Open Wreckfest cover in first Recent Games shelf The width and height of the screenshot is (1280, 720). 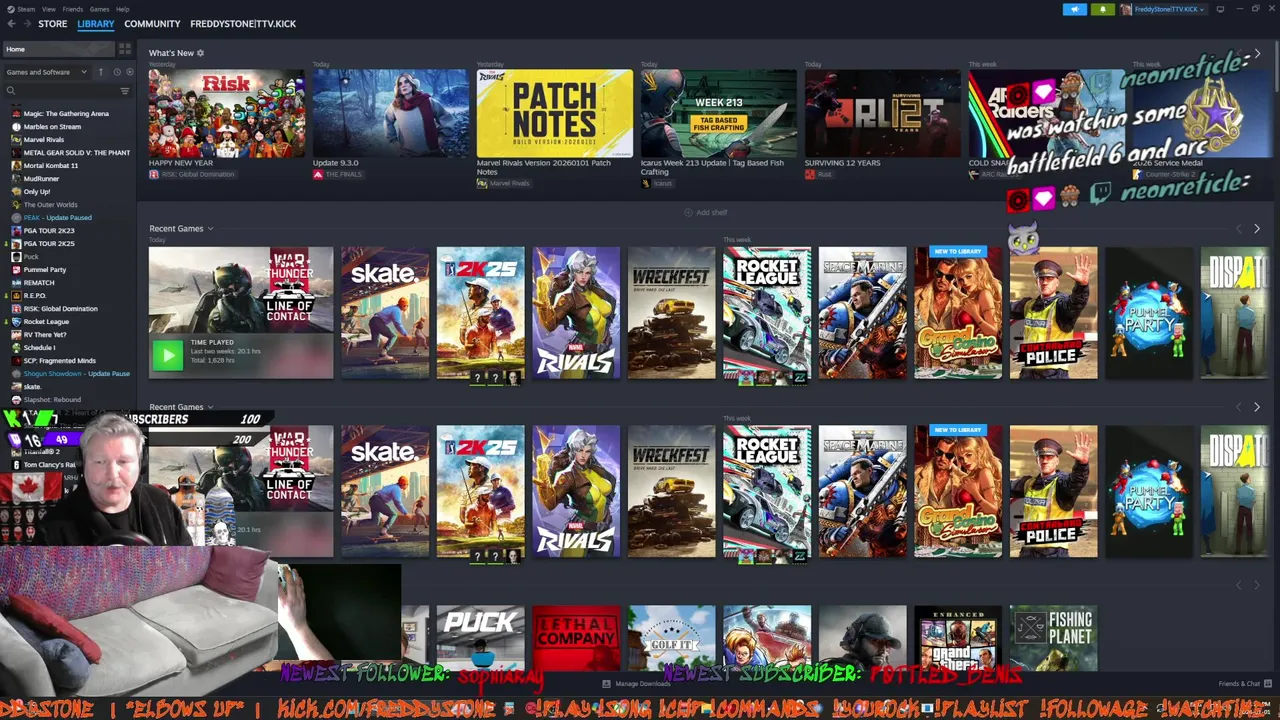tap(672, 313)
